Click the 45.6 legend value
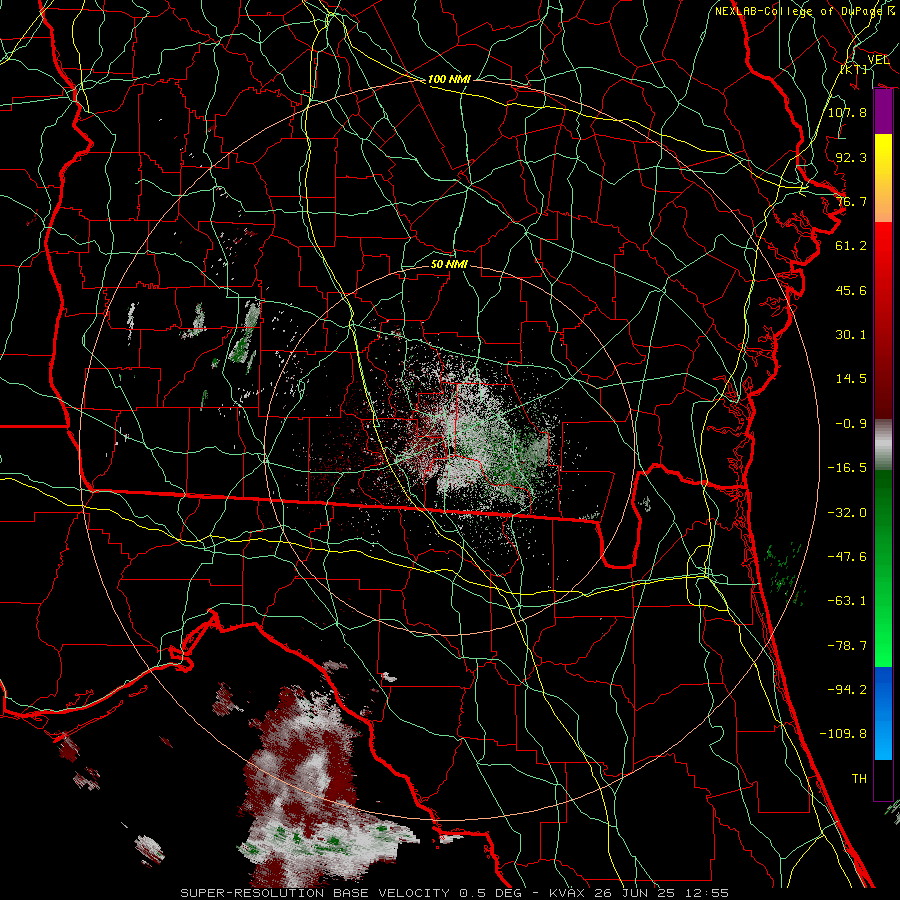900x900 pixels. [851, 290]
